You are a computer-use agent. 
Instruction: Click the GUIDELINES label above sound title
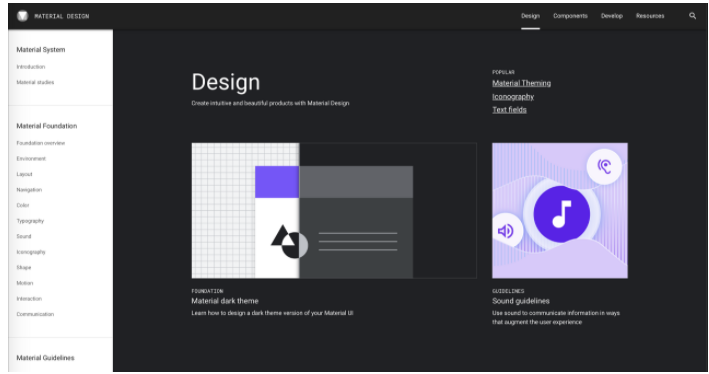tap(508, 291)
